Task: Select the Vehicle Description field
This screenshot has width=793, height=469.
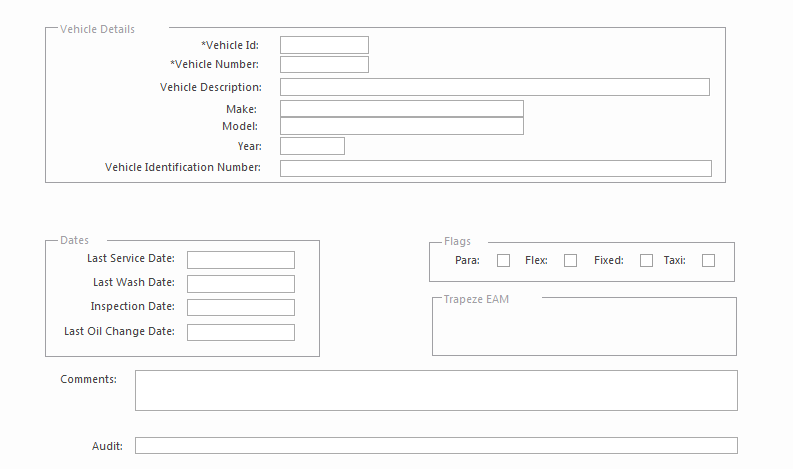Action: [494, 87]
